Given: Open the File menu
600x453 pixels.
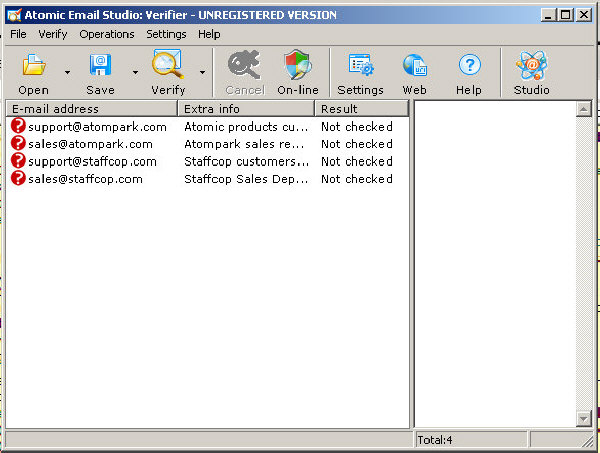Looking at the screenshot, I should (18, 34).
